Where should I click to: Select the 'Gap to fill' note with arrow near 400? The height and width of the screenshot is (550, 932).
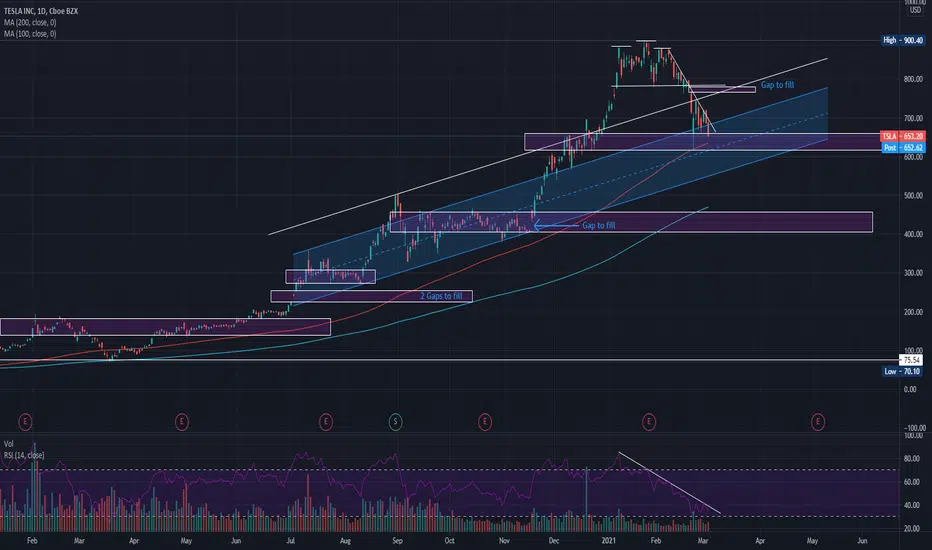[x=599, y=225]
